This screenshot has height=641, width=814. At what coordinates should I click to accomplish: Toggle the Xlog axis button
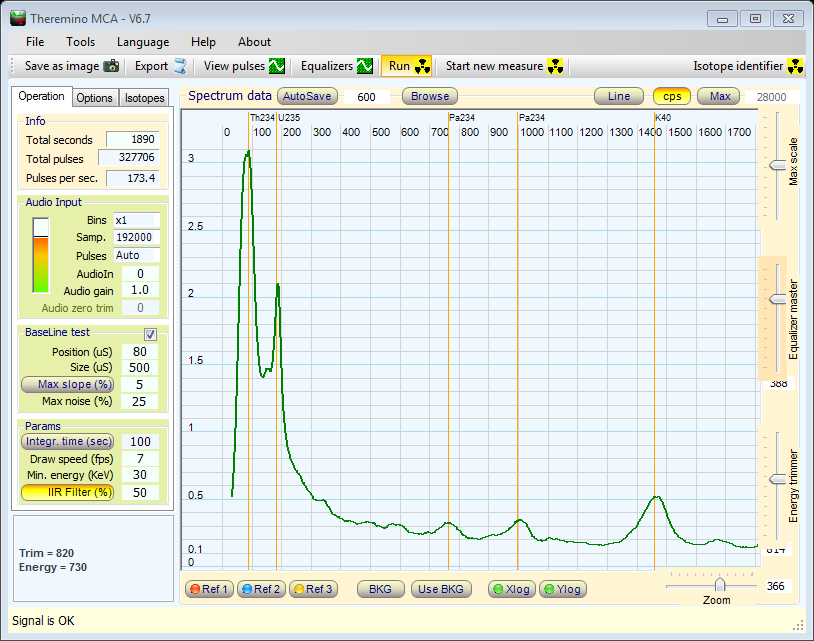pos(511,589)
